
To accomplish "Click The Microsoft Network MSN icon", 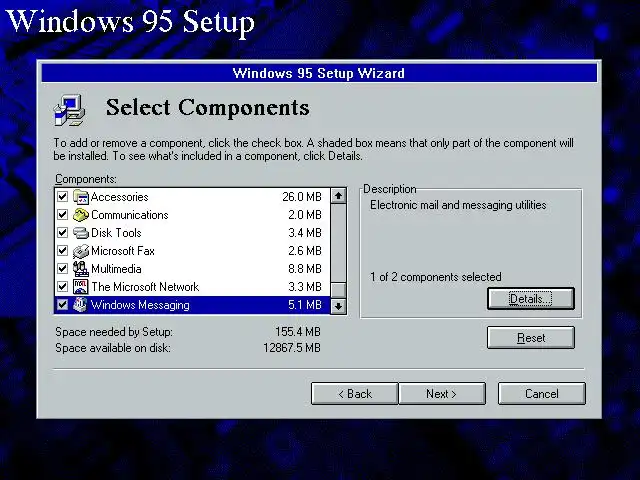I will click(81, 287).
